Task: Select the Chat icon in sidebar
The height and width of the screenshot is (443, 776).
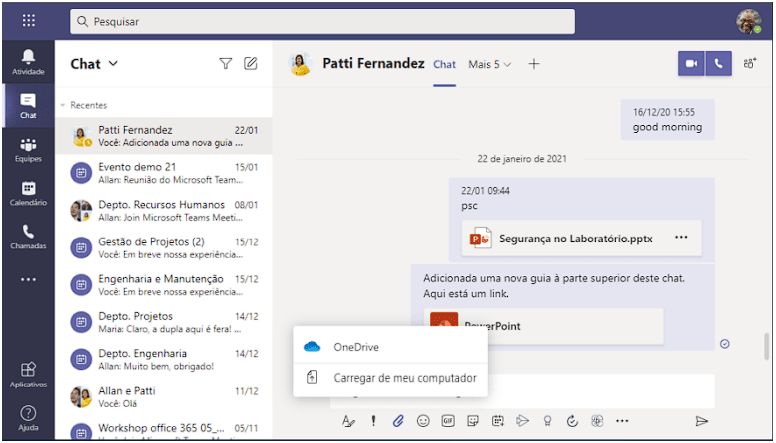Action: pos(28,106)
